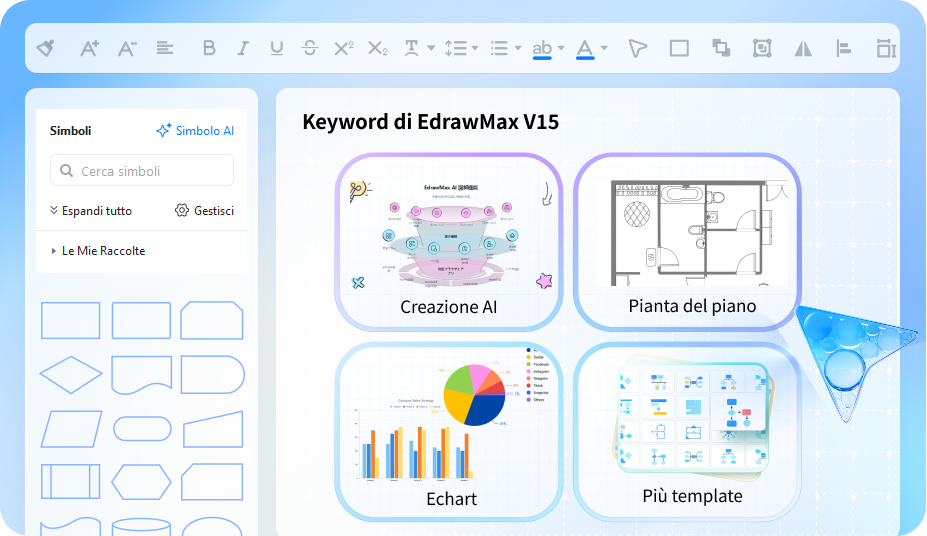Open the line spacing dropdown arrow
This screenshot has height=536, width=927.
coord(475,48)
